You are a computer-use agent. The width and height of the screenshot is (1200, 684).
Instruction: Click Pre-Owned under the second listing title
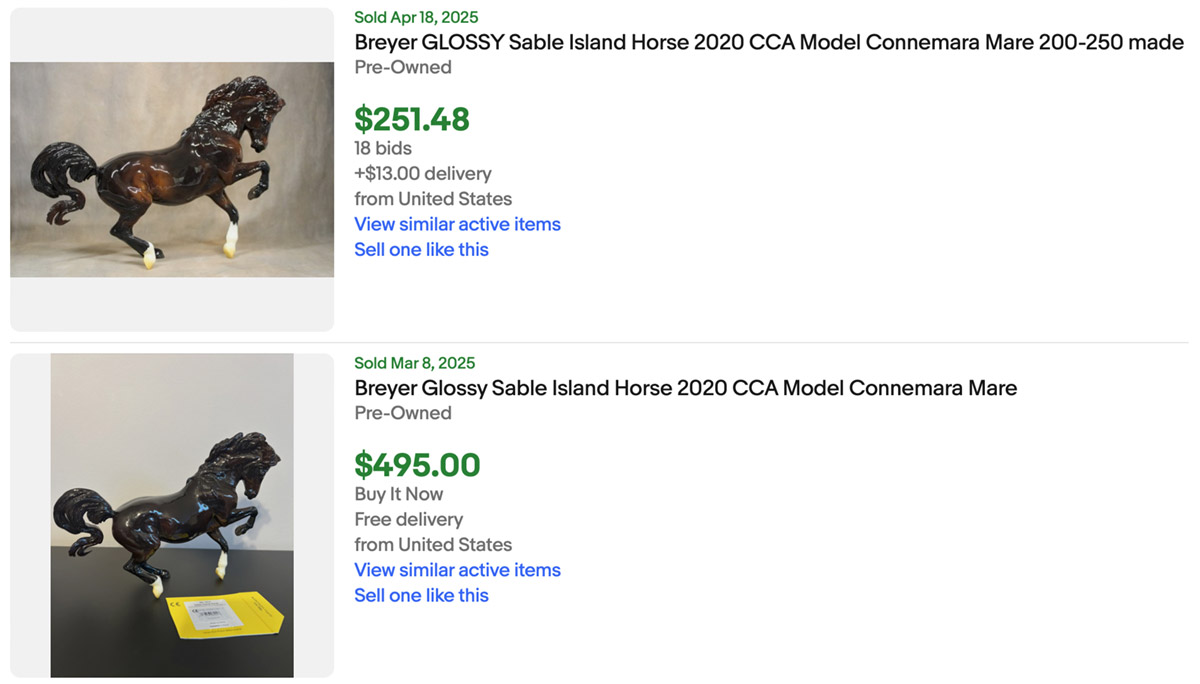click(402, 413)
